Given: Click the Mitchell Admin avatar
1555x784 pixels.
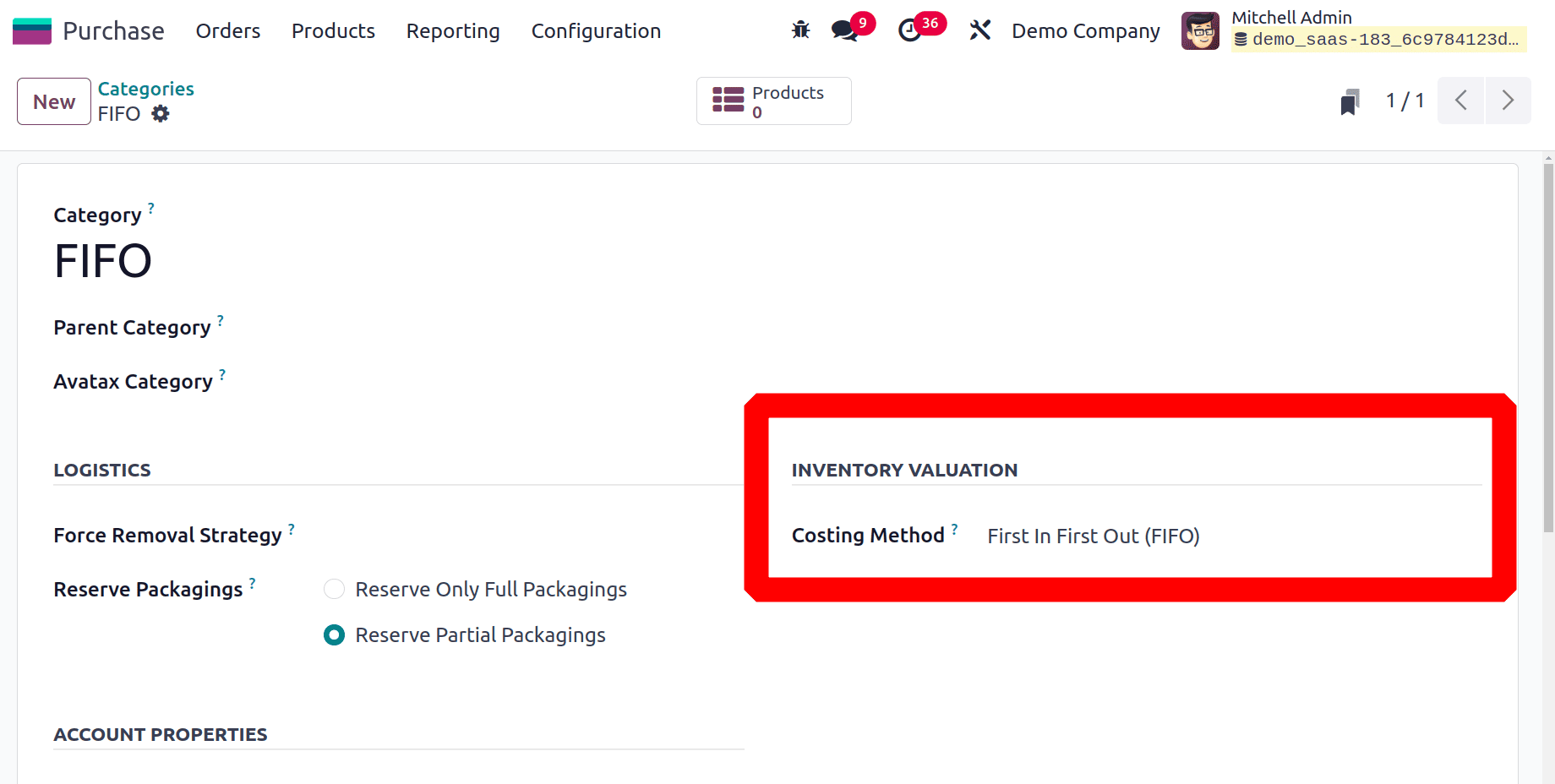Looking at the screenshot, I should click(1200, 30).
